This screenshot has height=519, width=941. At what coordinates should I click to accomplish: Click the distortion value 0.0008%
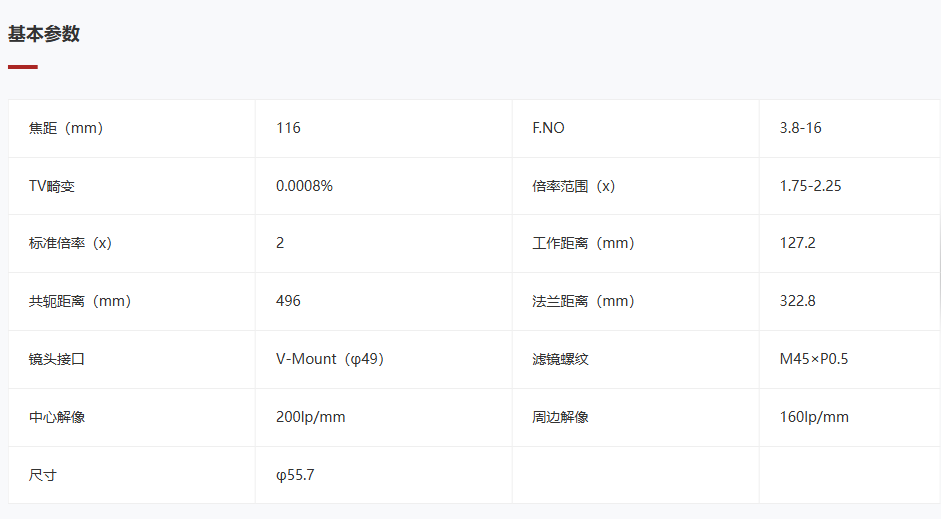304,186
